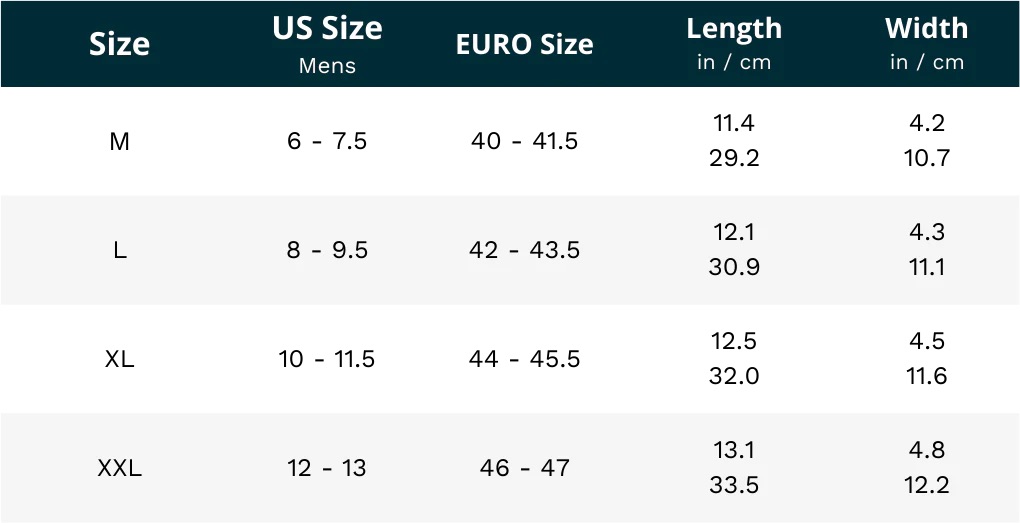Click the Size column header
This screenshot has height=523, width=1020.
click(119, 44)
